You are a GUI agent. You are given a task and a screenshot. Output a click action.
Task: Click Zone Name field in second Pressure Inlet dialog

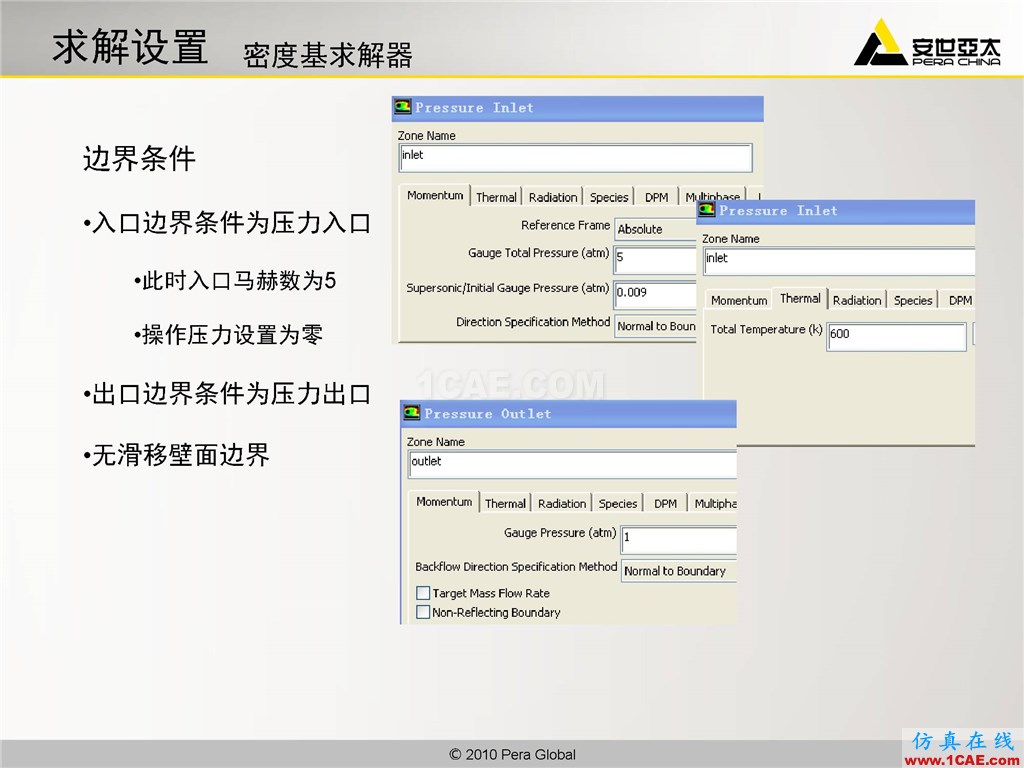point(839,261)
